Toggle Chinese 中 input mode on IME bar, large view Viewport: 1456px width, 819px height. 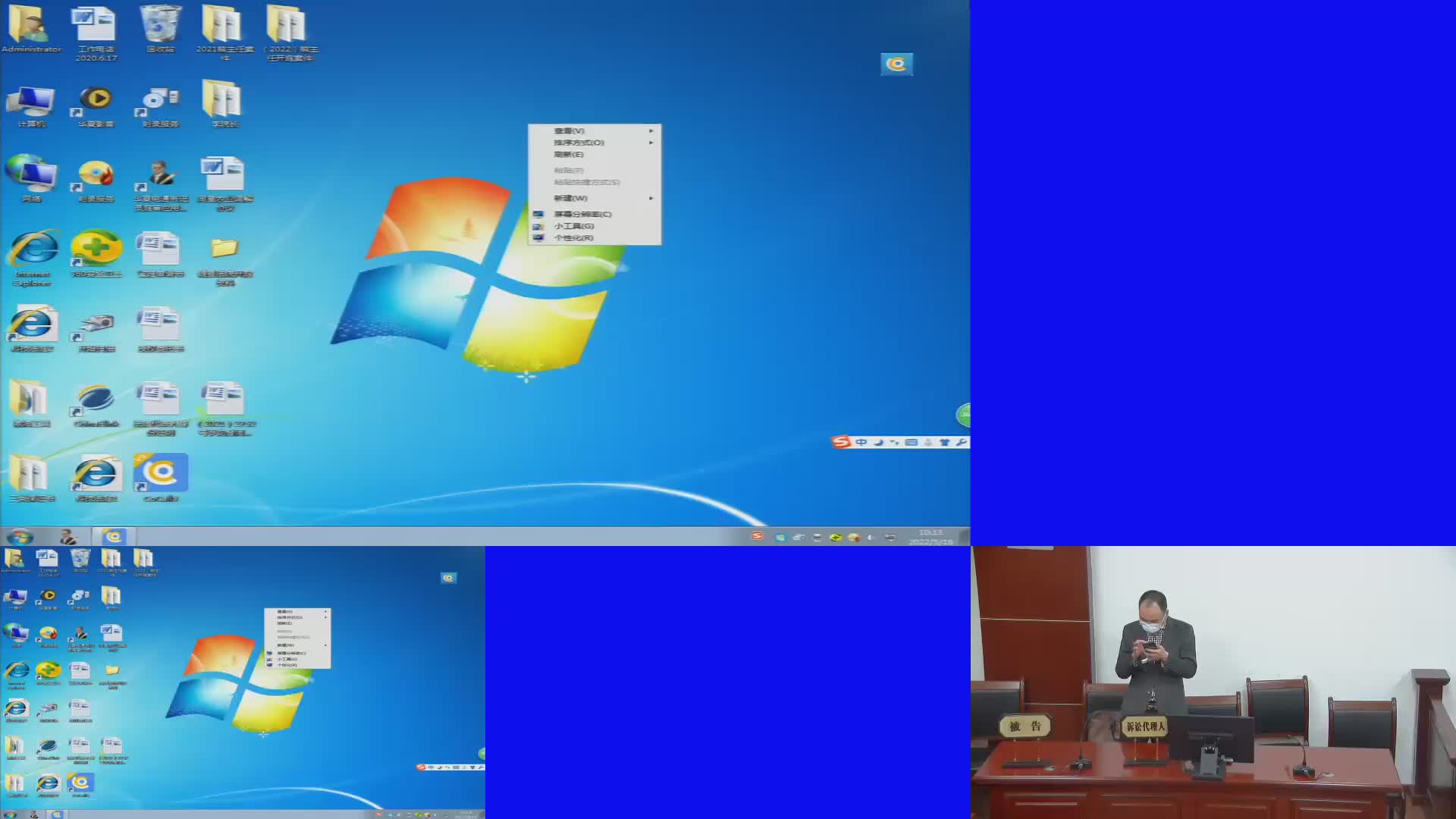tap(861, 442)
